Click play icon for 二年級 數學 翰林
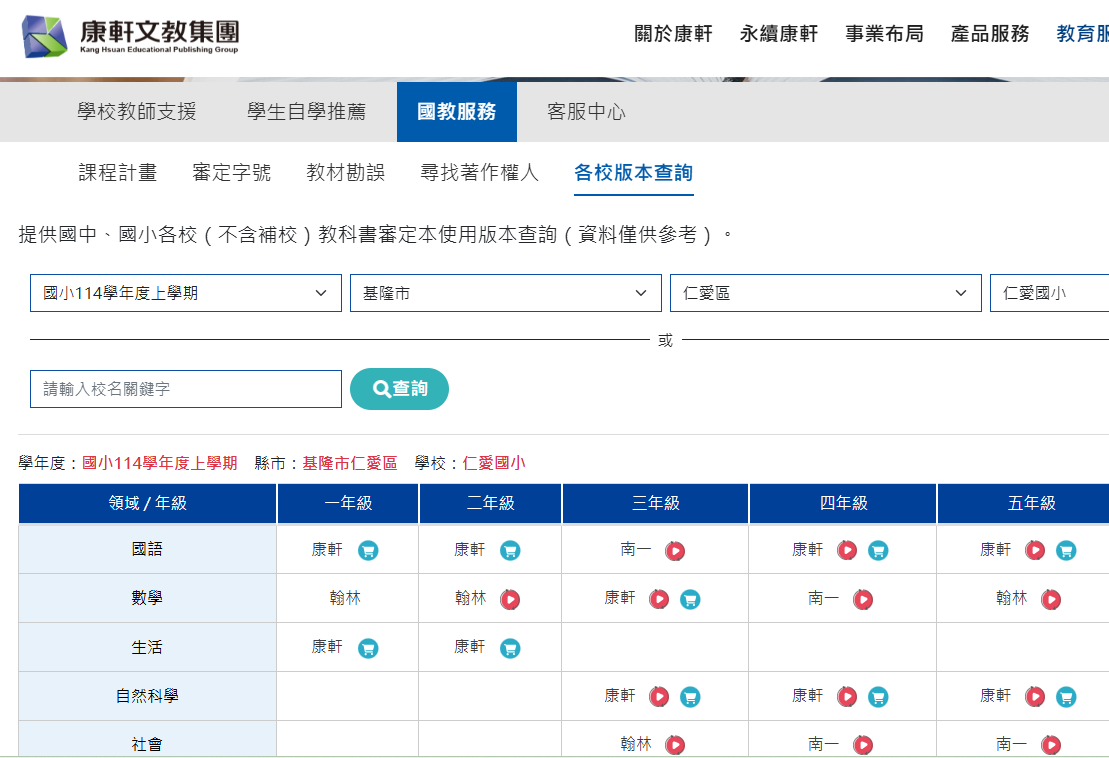The image size is (1109, 758). [510, 599]
